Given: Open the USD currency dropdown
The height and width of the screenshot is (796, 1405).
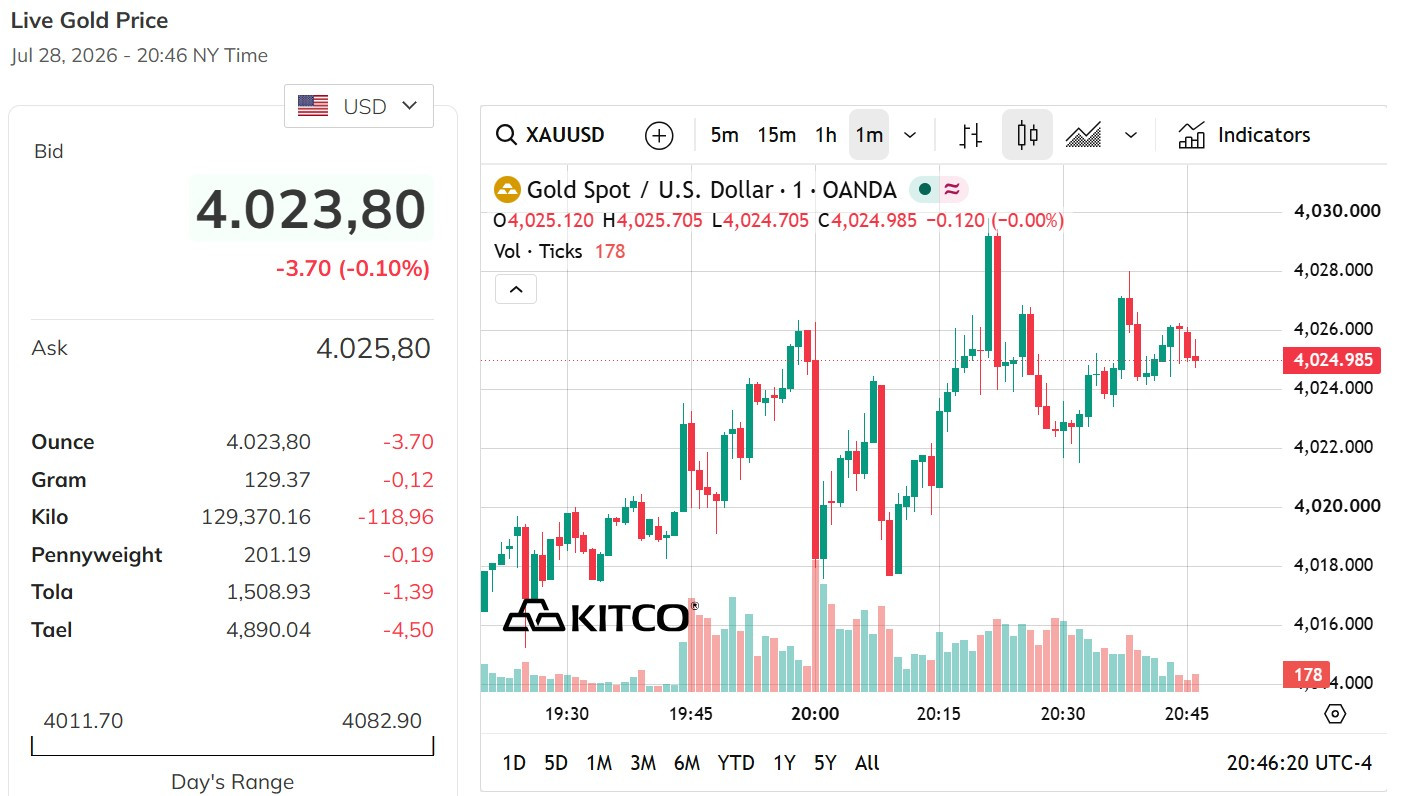Looking at the screenshot, I should tap(359, 106).
